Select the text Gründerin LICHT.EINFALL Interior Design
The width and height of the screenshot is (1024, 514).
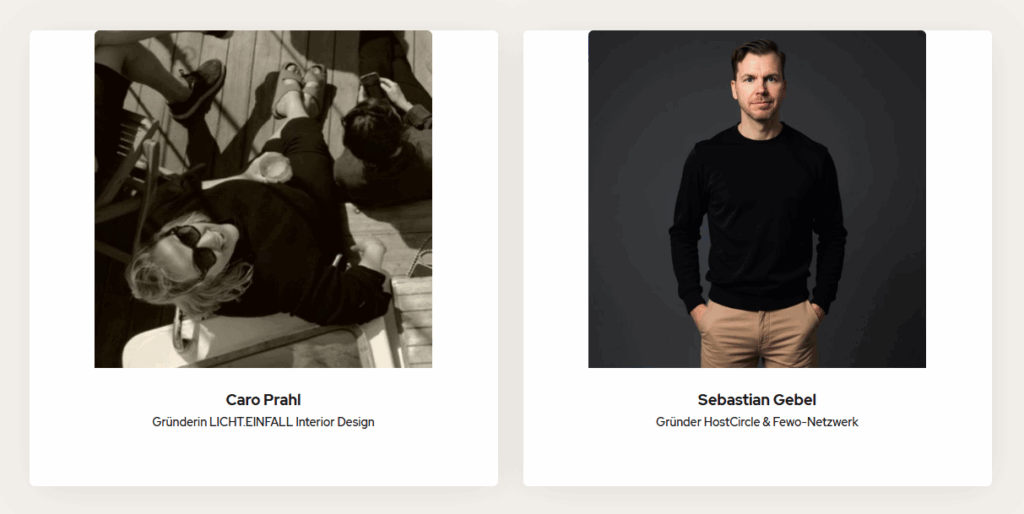point(263,422)
